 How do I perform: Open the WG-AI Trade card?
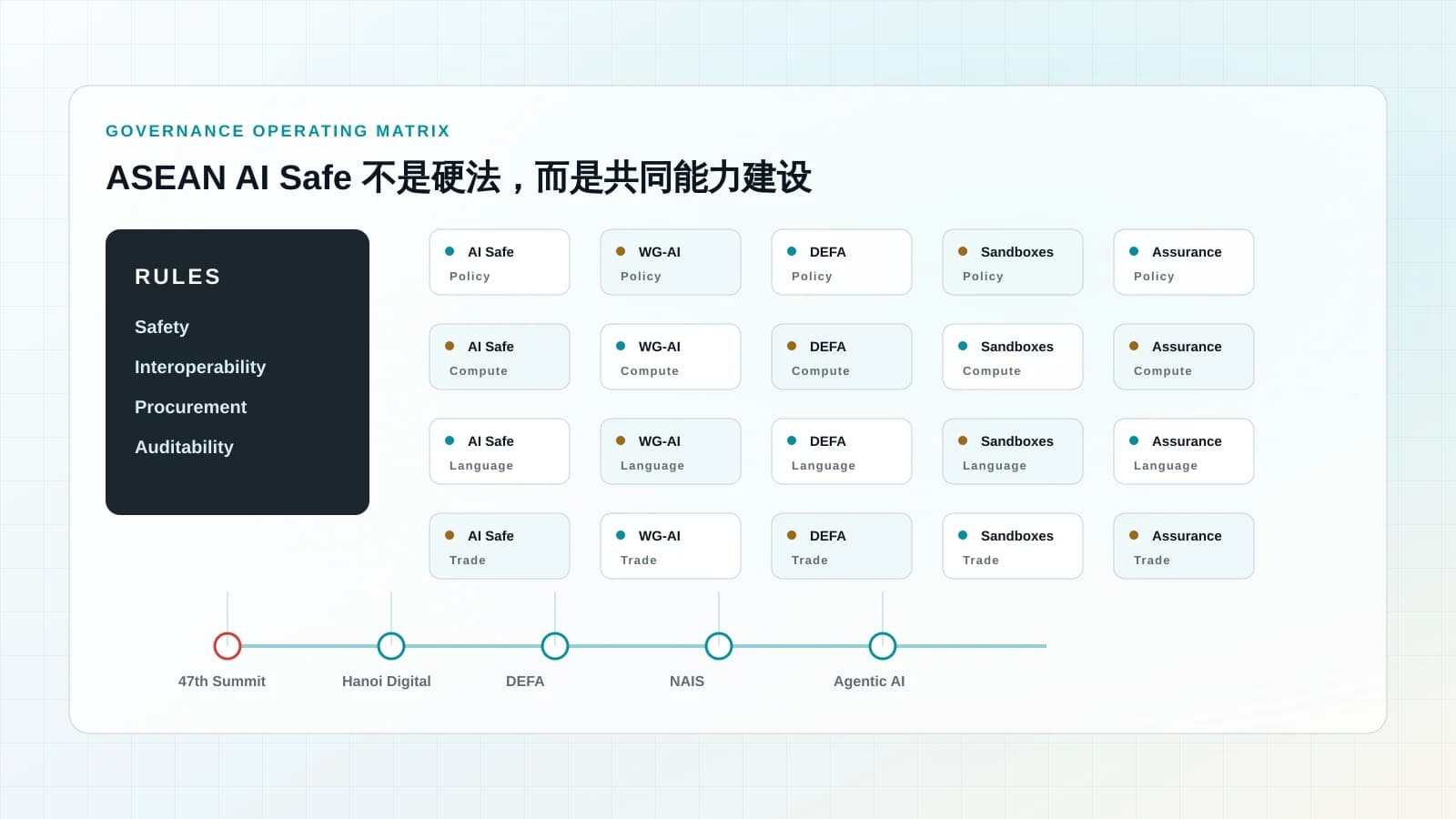click(671, 546)
